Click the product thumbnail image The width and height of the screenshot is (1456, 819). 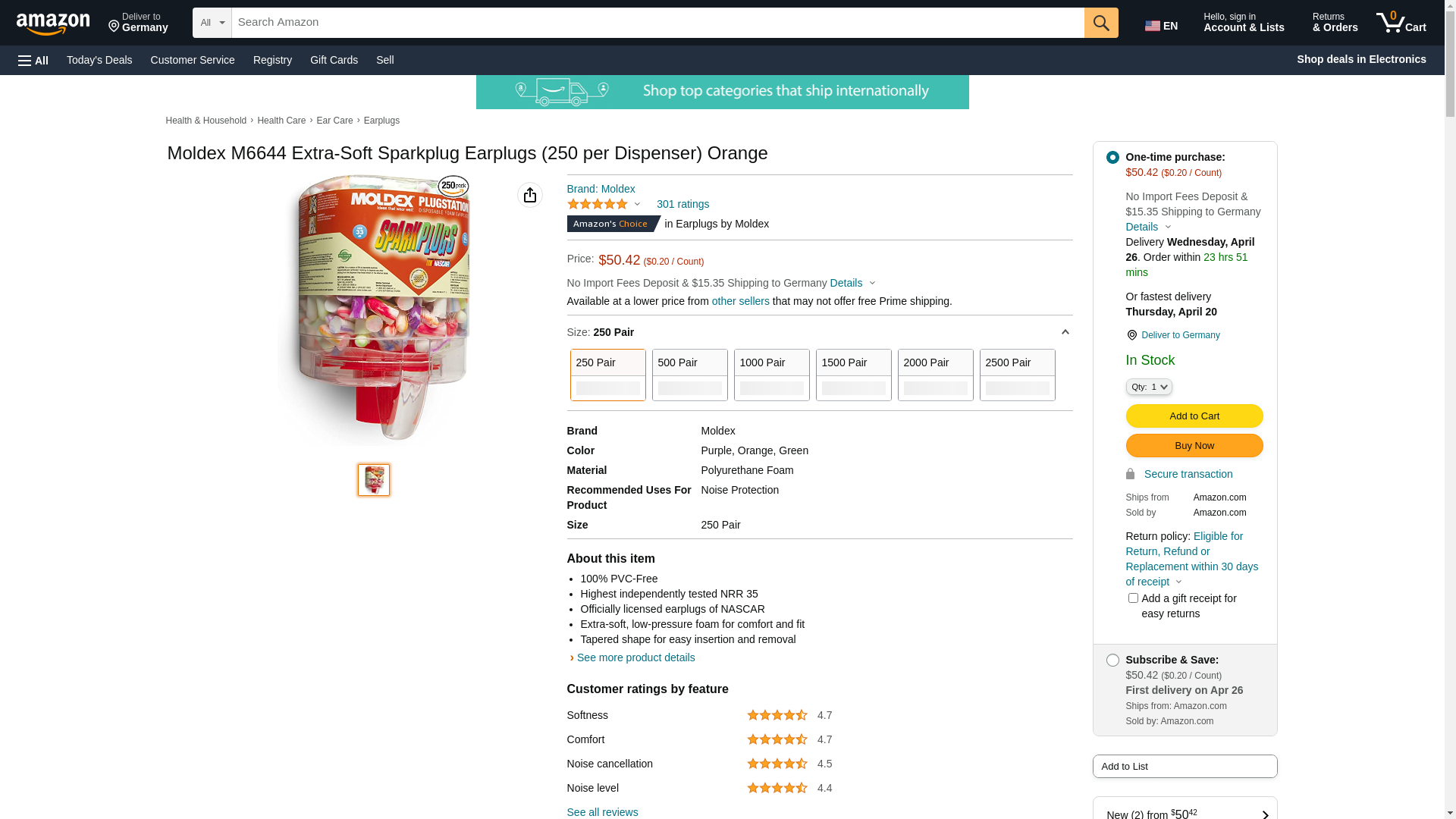[x=374, y=480]
